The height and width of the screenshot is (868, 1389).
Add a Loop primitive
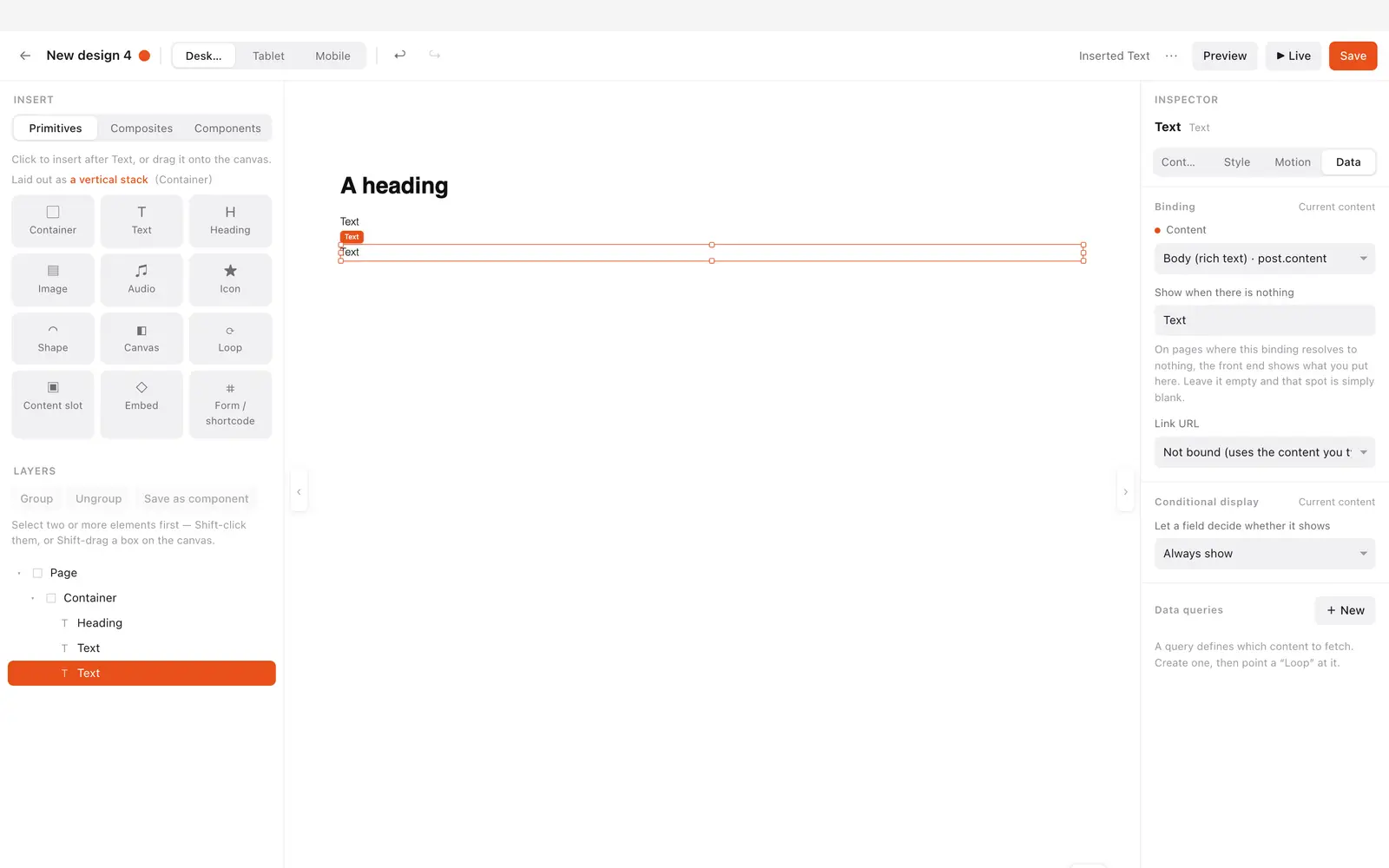point(230,338)
